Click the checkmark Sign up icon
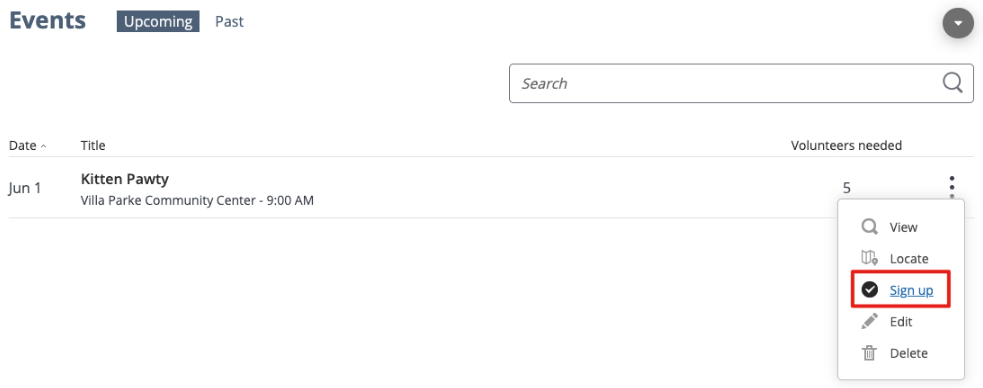The width and height of the screenshot is (983, 388). coord(869,290)
